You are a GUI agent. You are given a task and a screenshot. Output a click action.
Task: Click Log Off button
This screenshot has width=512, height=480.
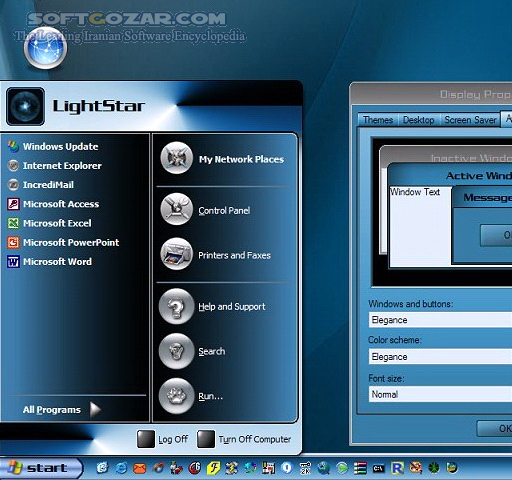coord(163,439)
